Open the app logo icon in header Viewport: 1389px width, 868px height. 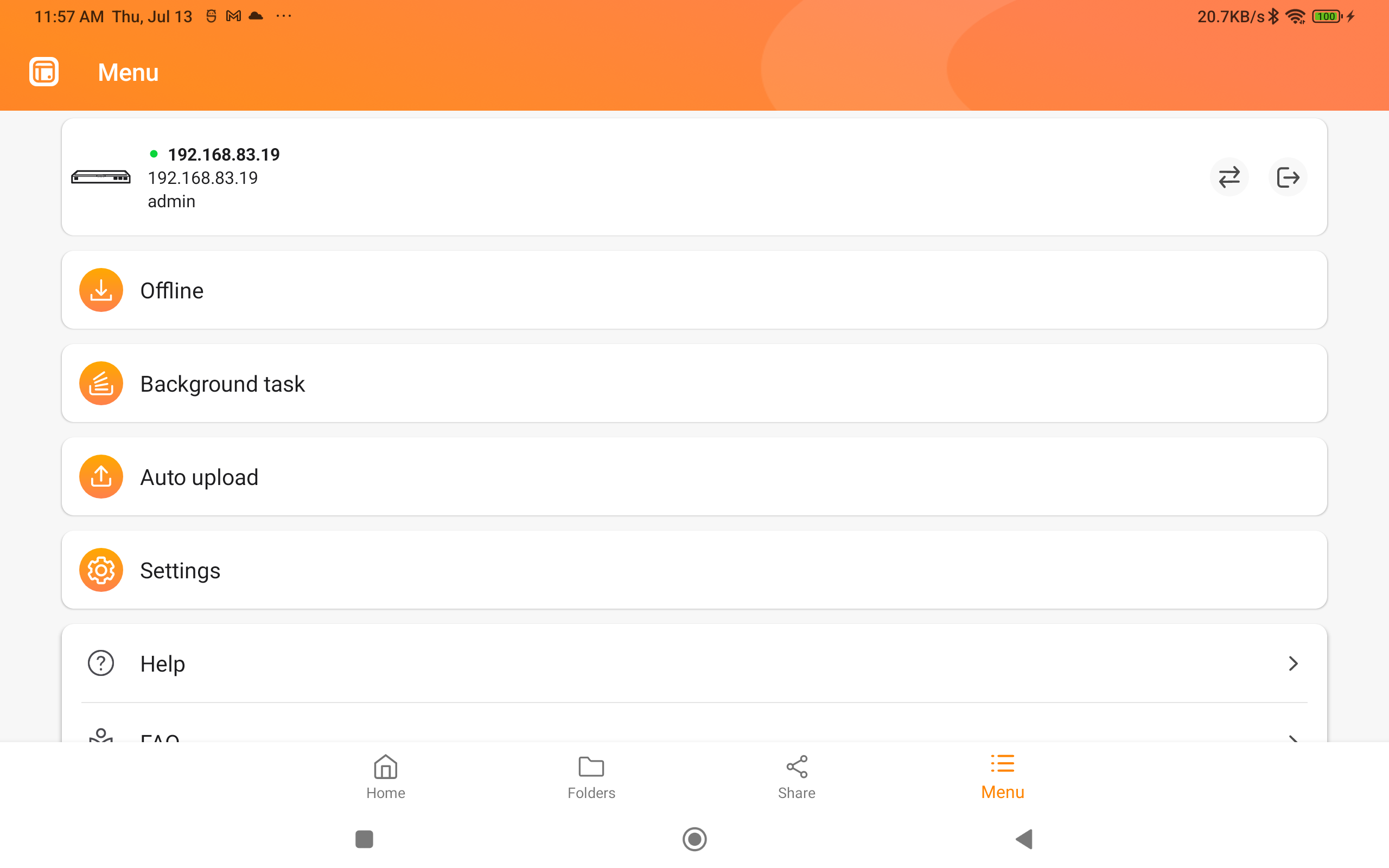click(44, 72)
